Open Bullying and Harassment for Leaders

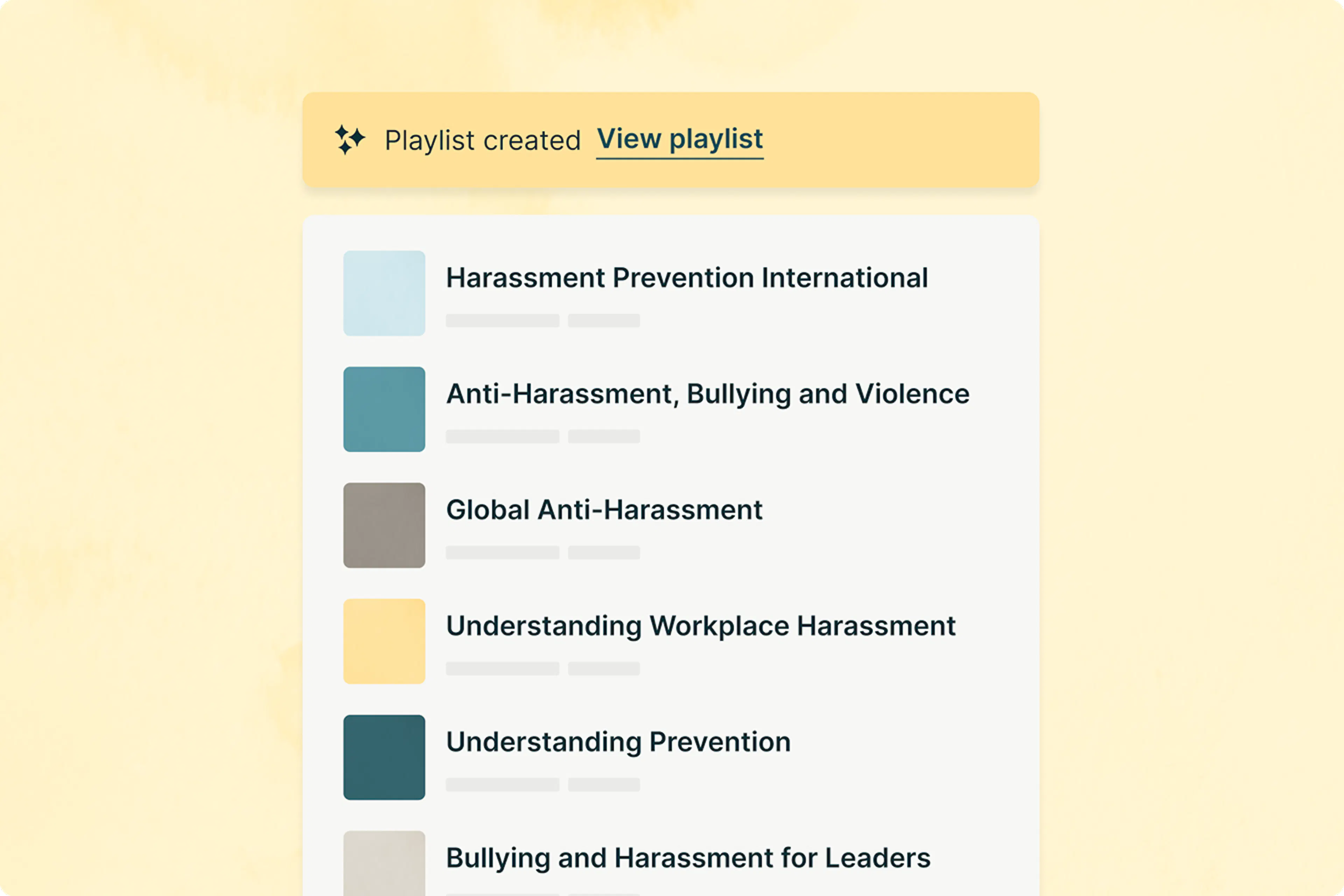(x=688, y=858)
